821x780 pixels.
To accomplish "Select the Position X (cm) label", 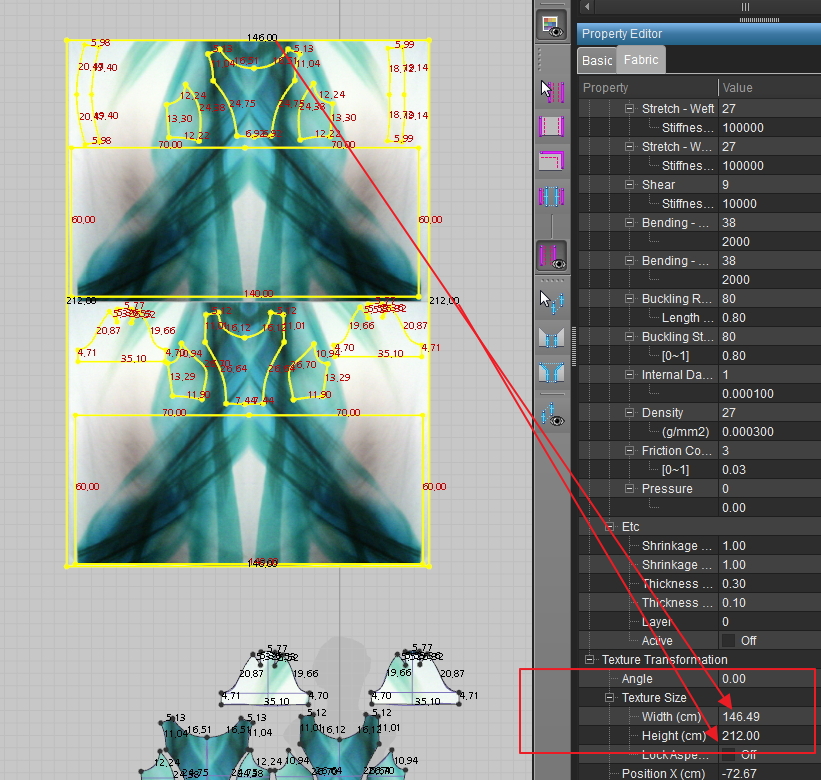I will click(663, 773).
